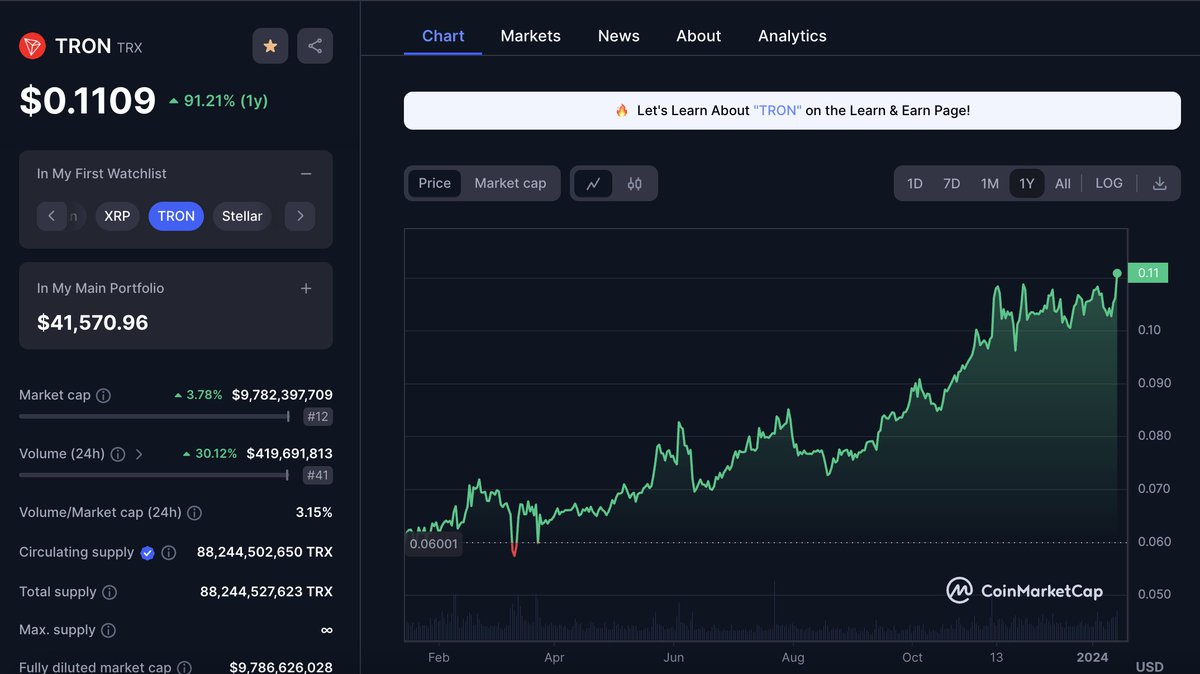
Task: Add to Main Portfolio with plus icon
Action: pos(306,288)
